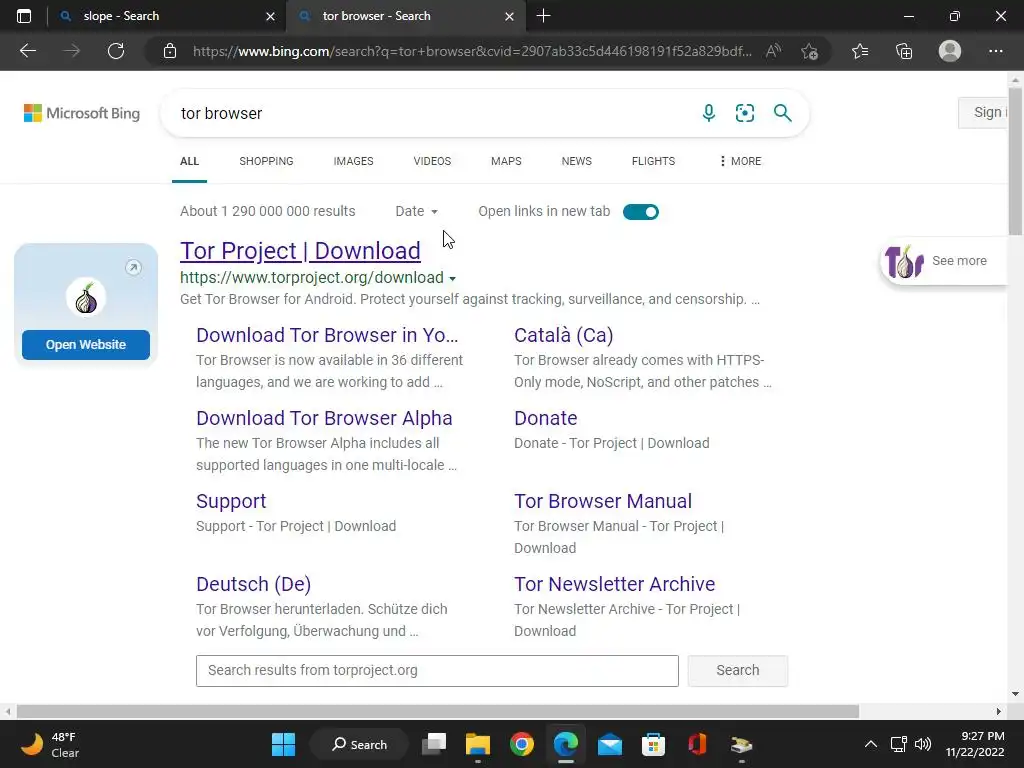Viewport: 1024px width, 768px height.
Task: Open the Edge profile avatar
Action: pyautogui.click(x=950, y=51)
